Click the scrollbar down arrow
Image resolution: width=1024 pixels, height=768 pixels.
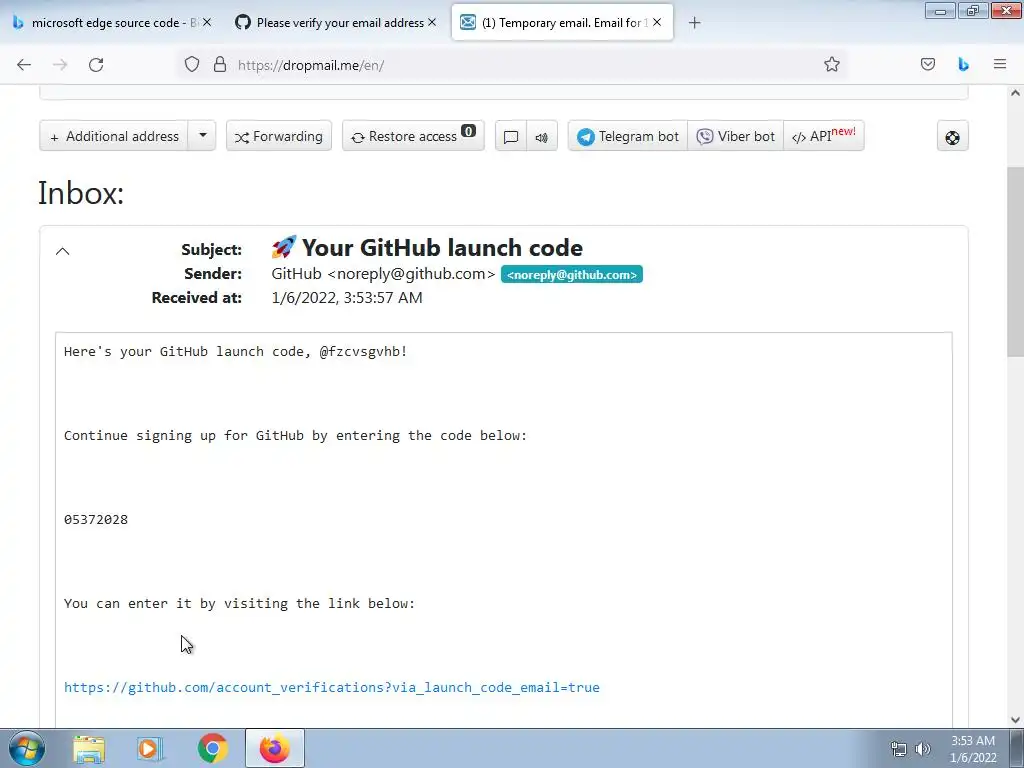pos(1015,720)
